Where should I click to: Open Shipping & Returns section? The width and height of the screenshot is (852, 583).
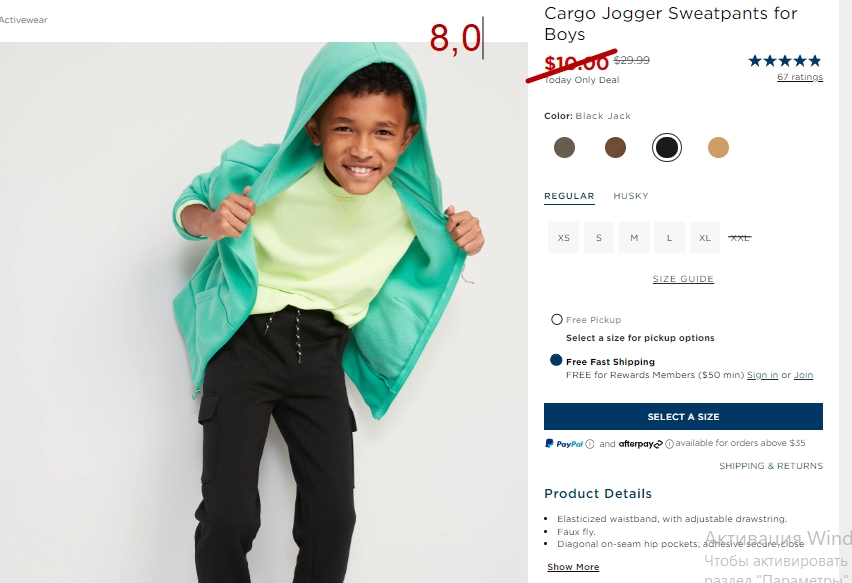[x=771, y=466]
